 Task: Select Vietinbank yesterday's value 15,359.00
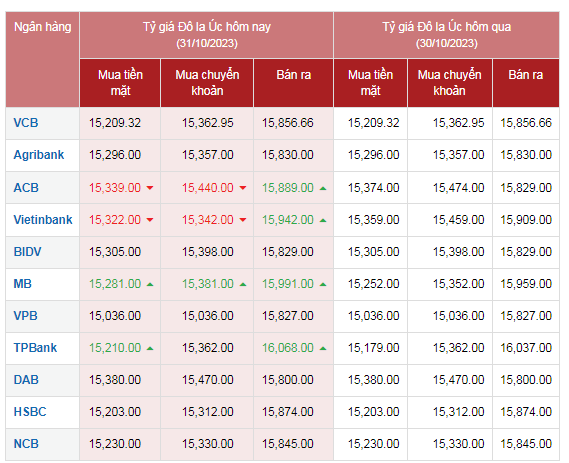(373, 220)
